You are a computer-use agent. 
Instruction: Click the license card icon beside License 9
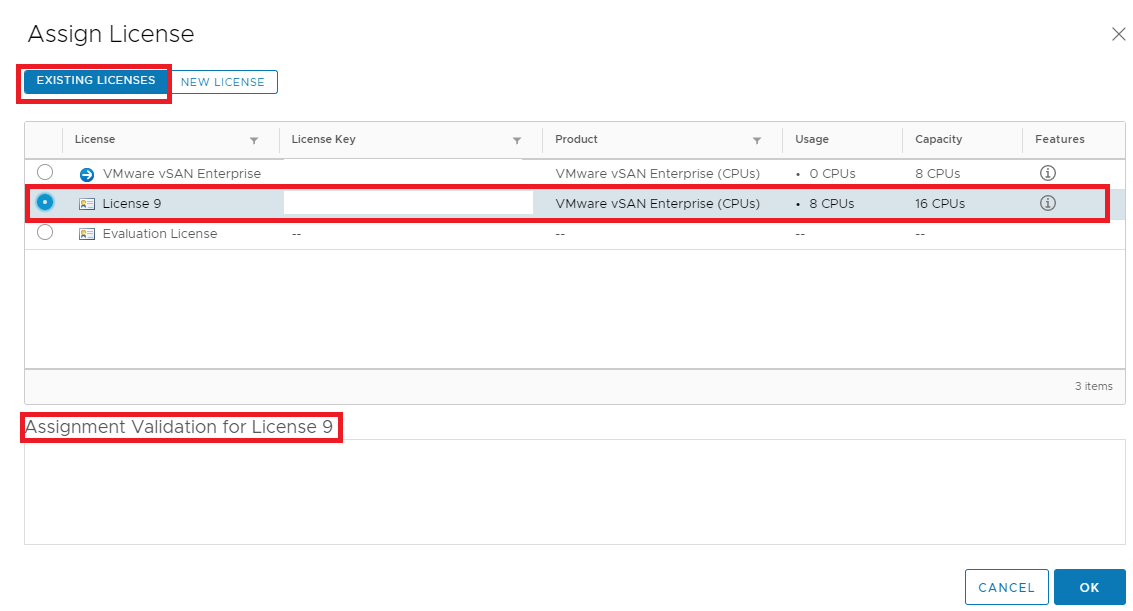click(x=87, y=204)
